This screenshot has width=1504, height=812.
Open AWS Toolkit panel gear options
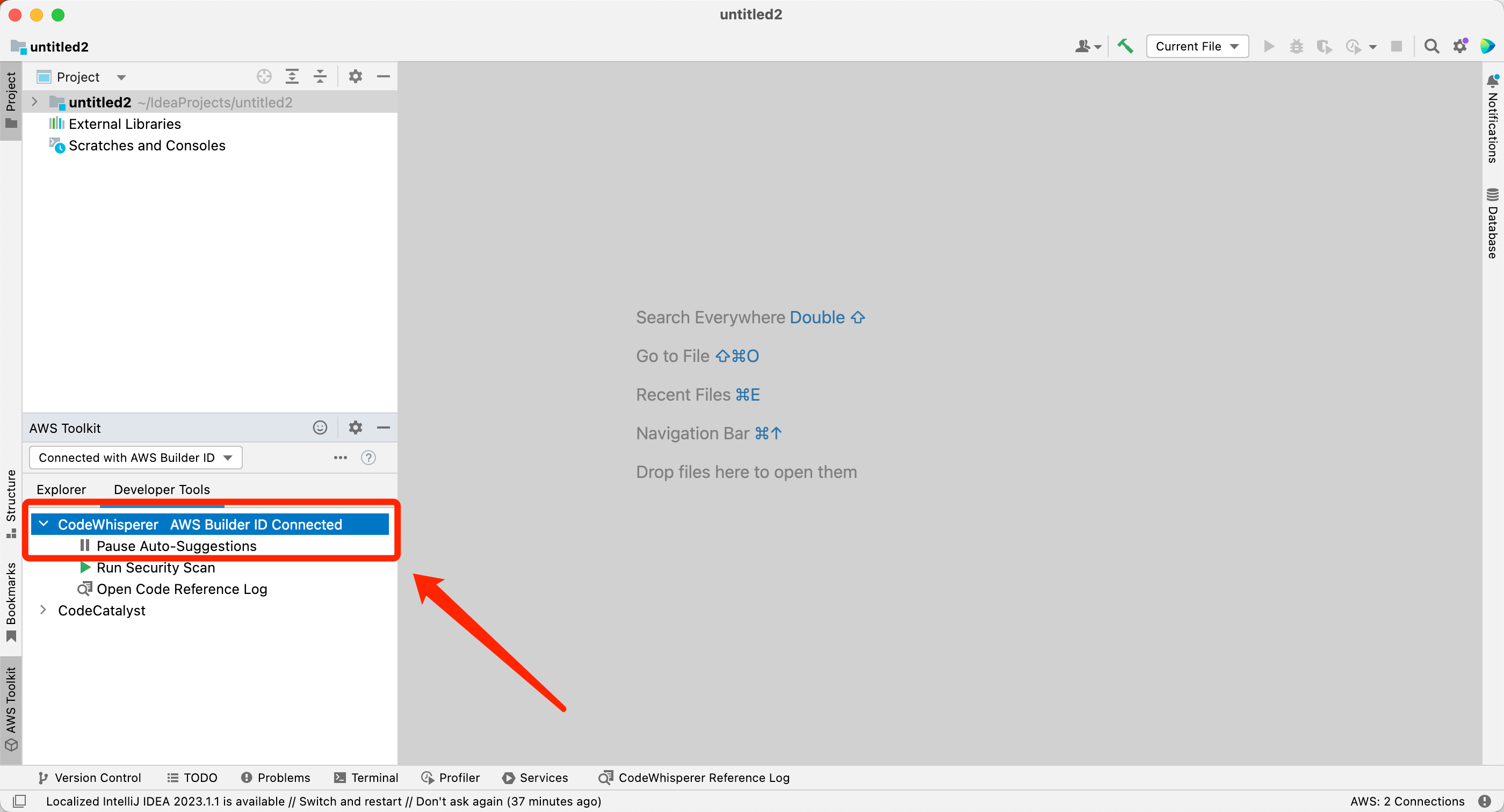click(x=355, y=427)
